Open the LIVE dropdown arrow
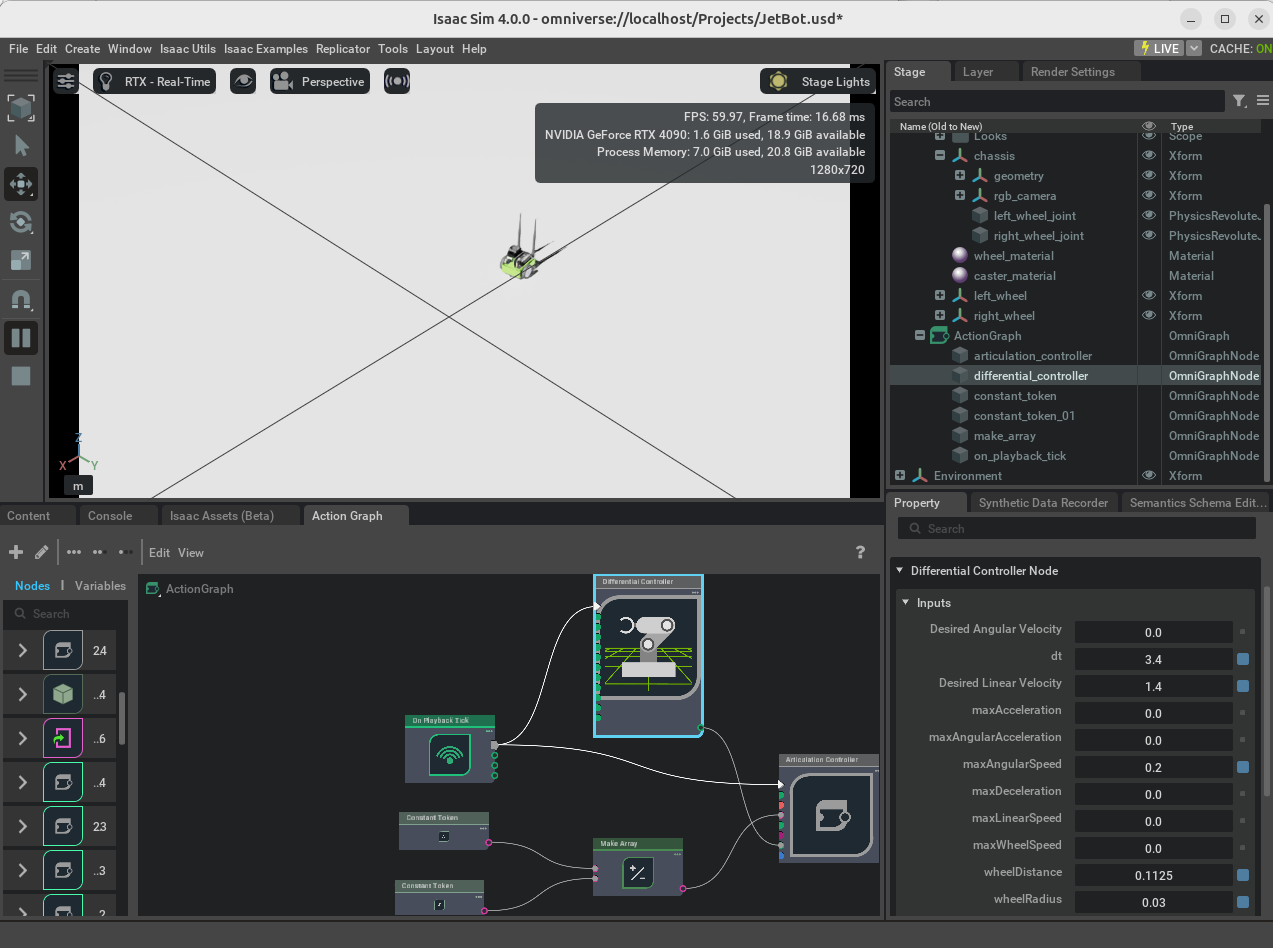 [1194, 48]
